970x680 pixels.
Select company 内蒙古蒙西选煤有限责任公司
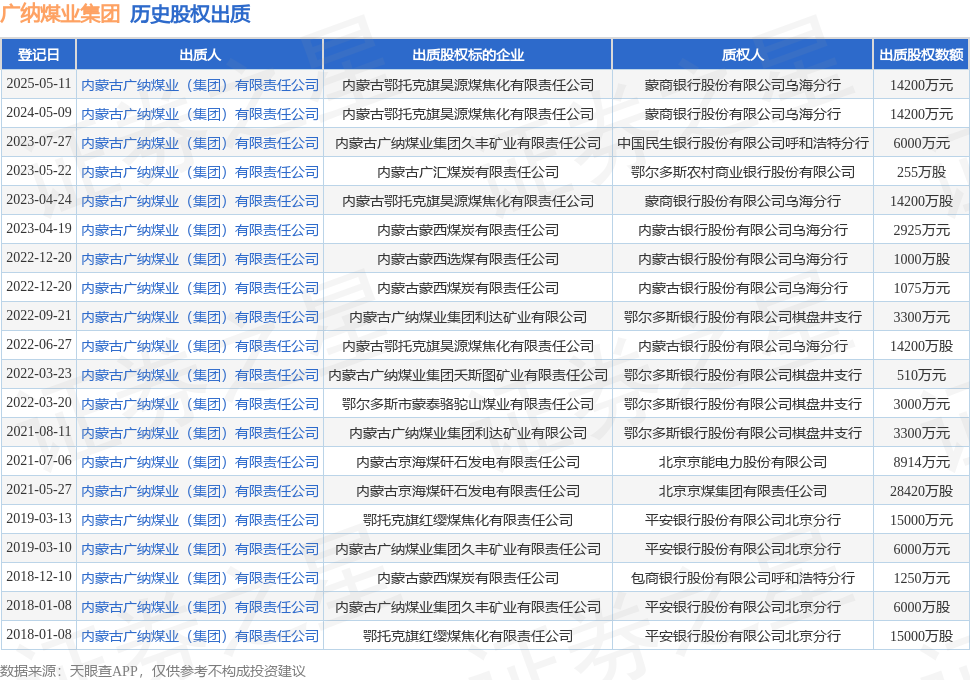(x=468, y=259)
